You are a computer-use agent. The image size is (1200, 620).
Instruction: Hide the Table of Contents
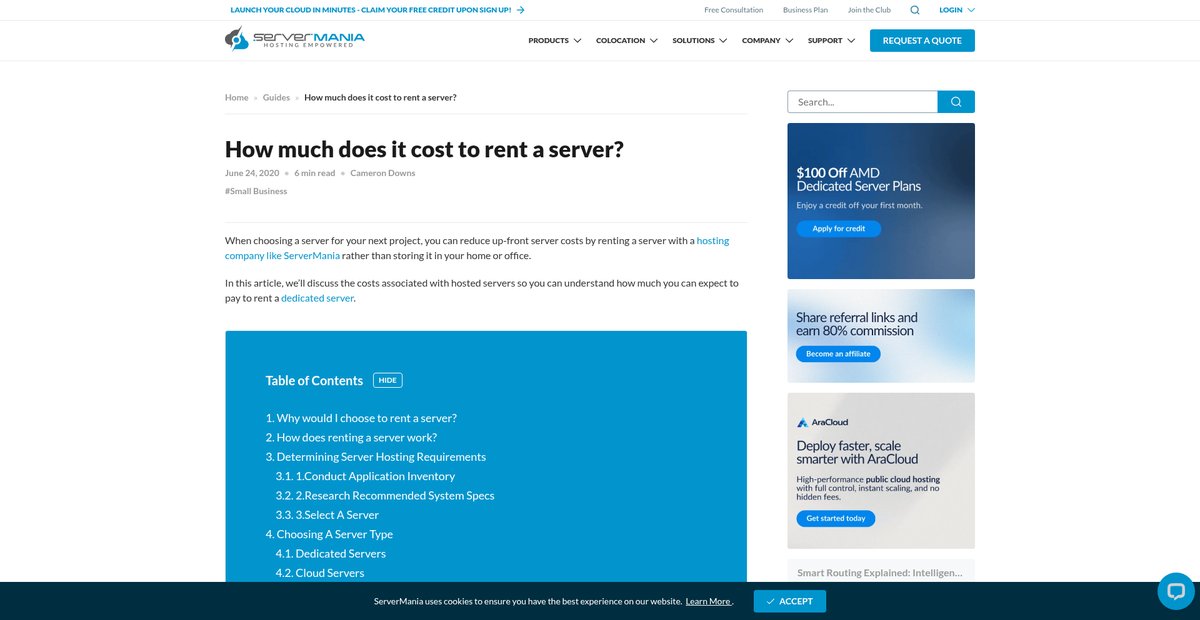click(x=388, y=380)
